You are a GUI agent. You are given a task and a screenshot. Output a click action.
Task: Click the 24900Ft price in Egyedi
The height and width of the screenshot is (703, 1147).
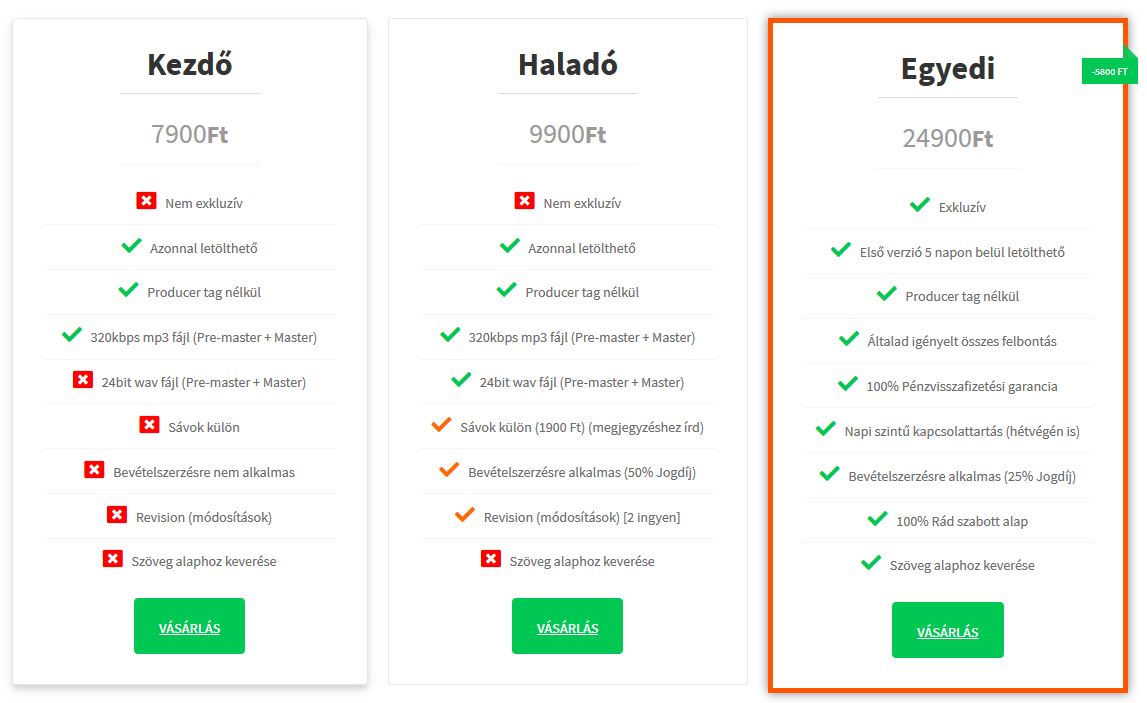tap(947, 138)
